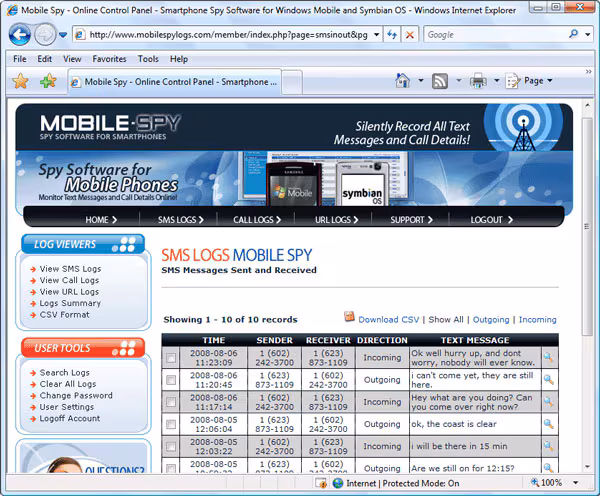The width and height of the screenshot is (600, 496).
Task: Select the Mobile Spy browser tab
Action: click(174, 82)
